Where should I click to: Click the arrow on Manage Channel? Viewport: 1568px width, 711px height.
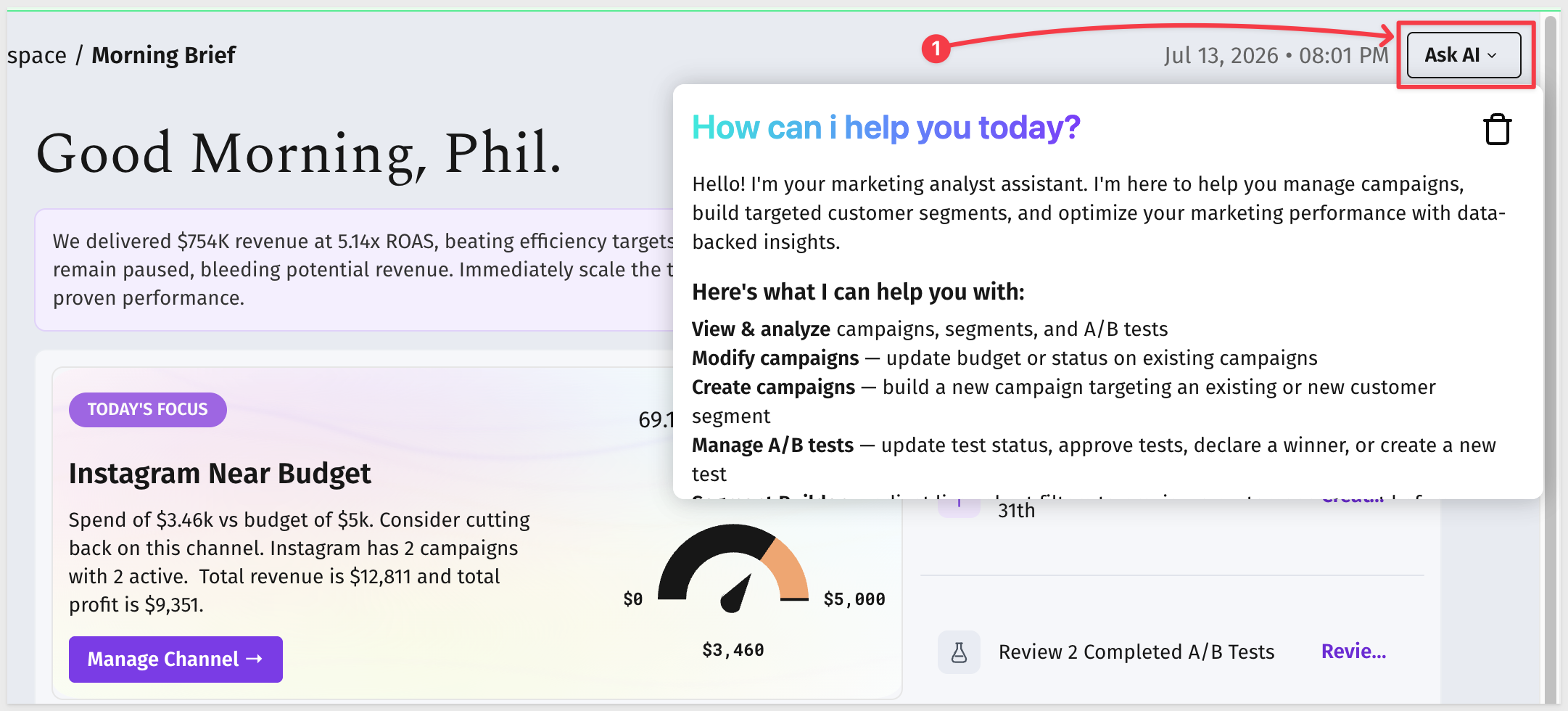point(255,659)
